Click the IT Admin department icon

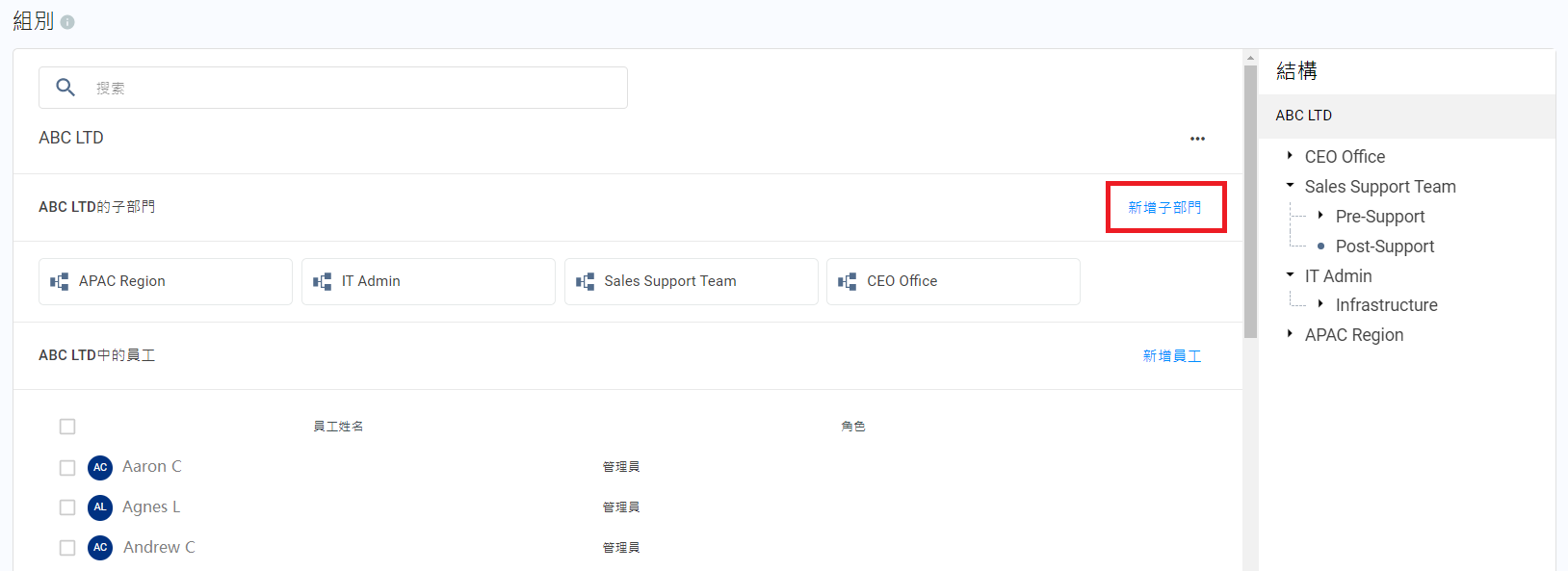[323, 281]
